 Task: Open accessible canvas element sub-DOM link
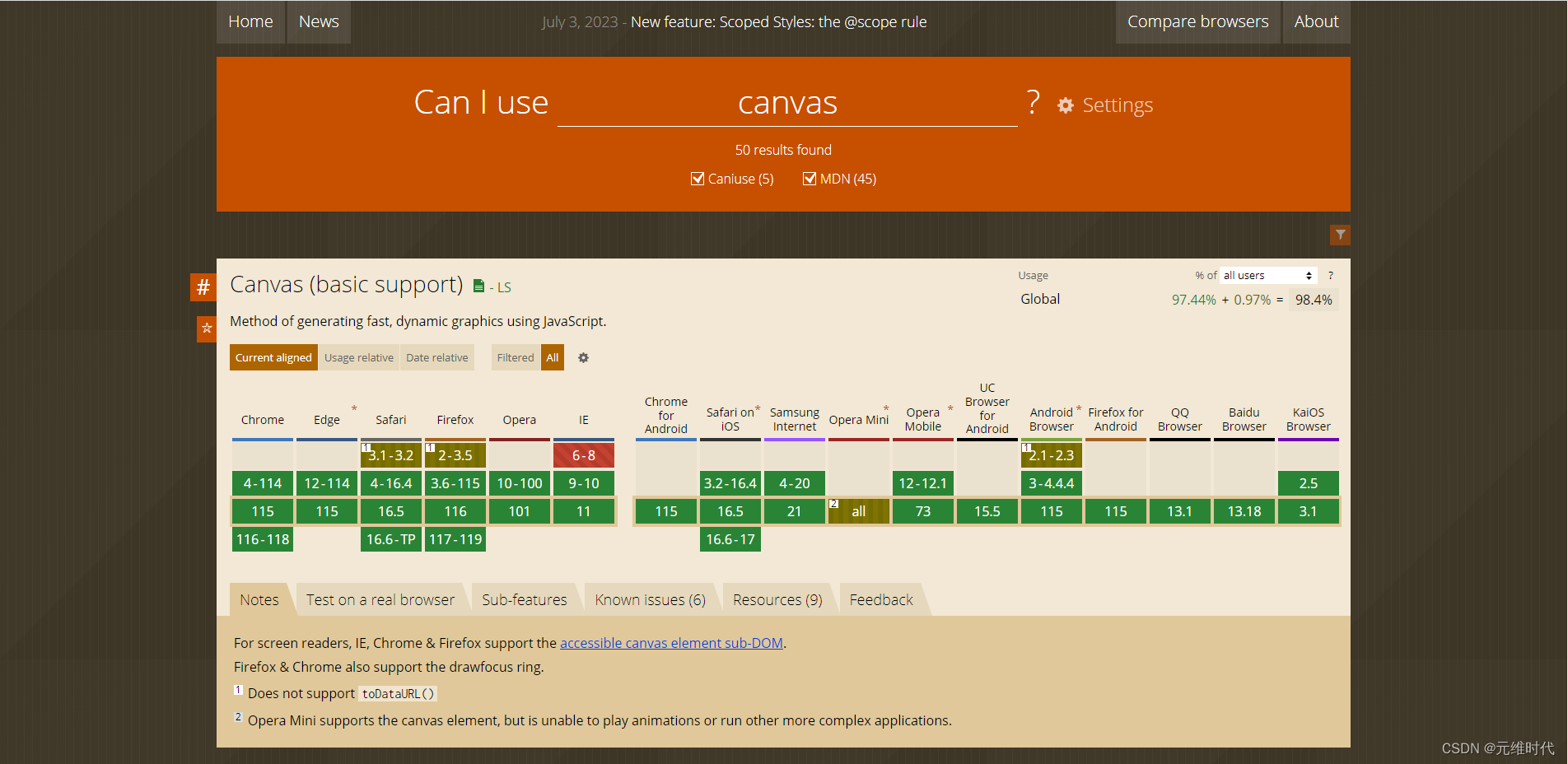click(x=671, y=643)
